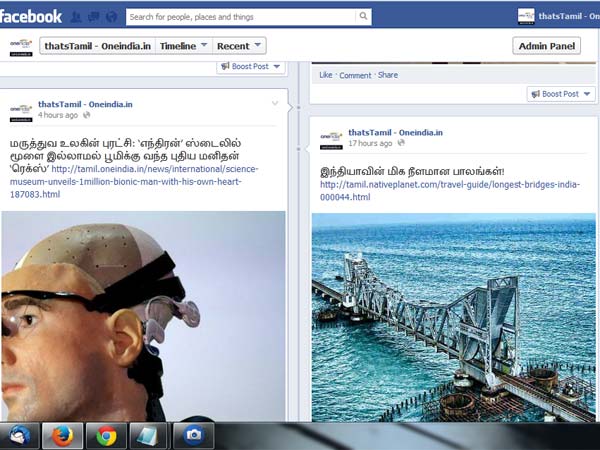The width and height of the screenshot is (600, 450).
Task: Click public globe icon on 4 hours ago post
Action: point(87,115)
